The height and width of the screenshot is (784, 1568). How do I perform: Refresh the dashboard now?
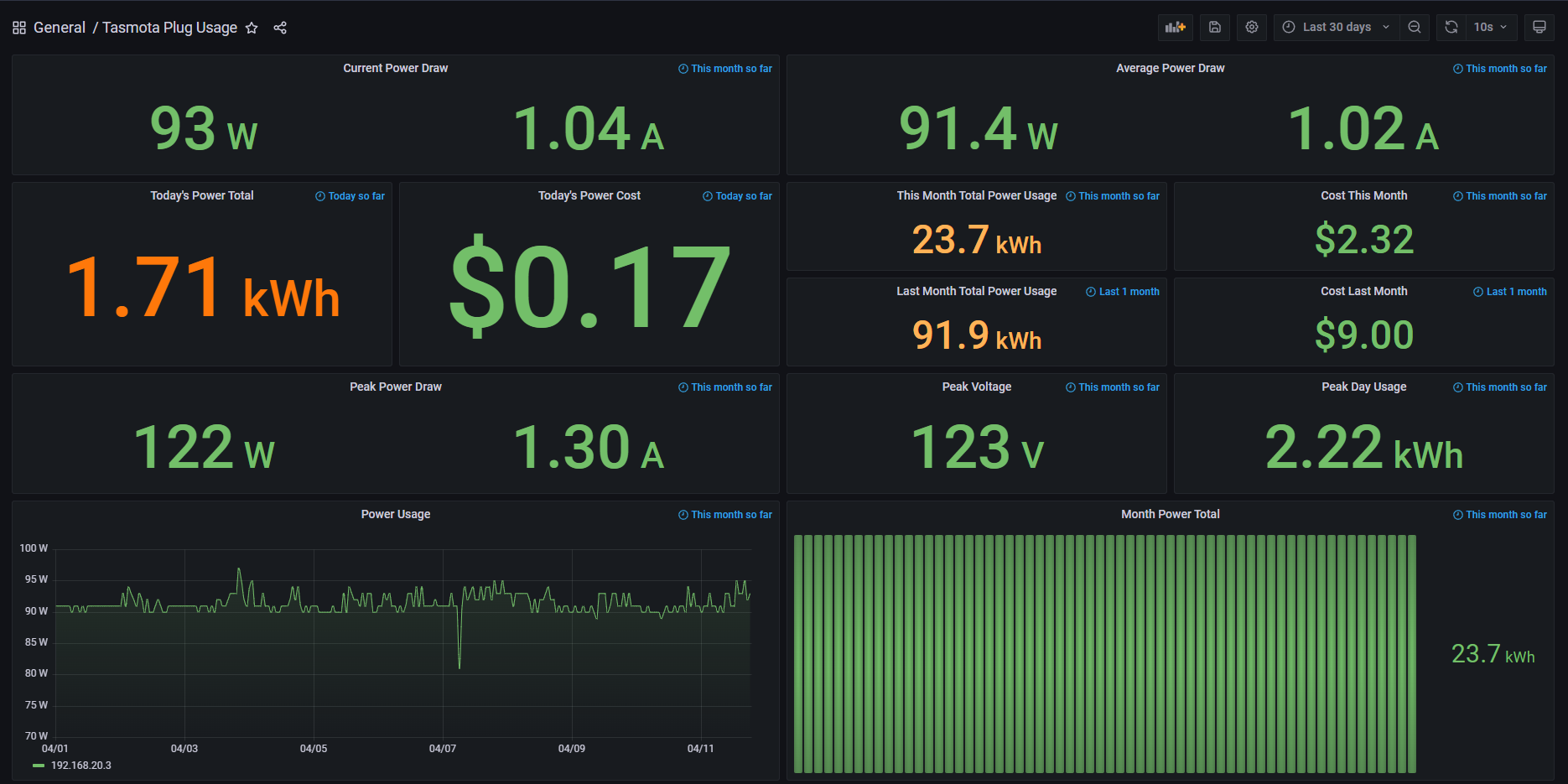[x=1451, y=27]
